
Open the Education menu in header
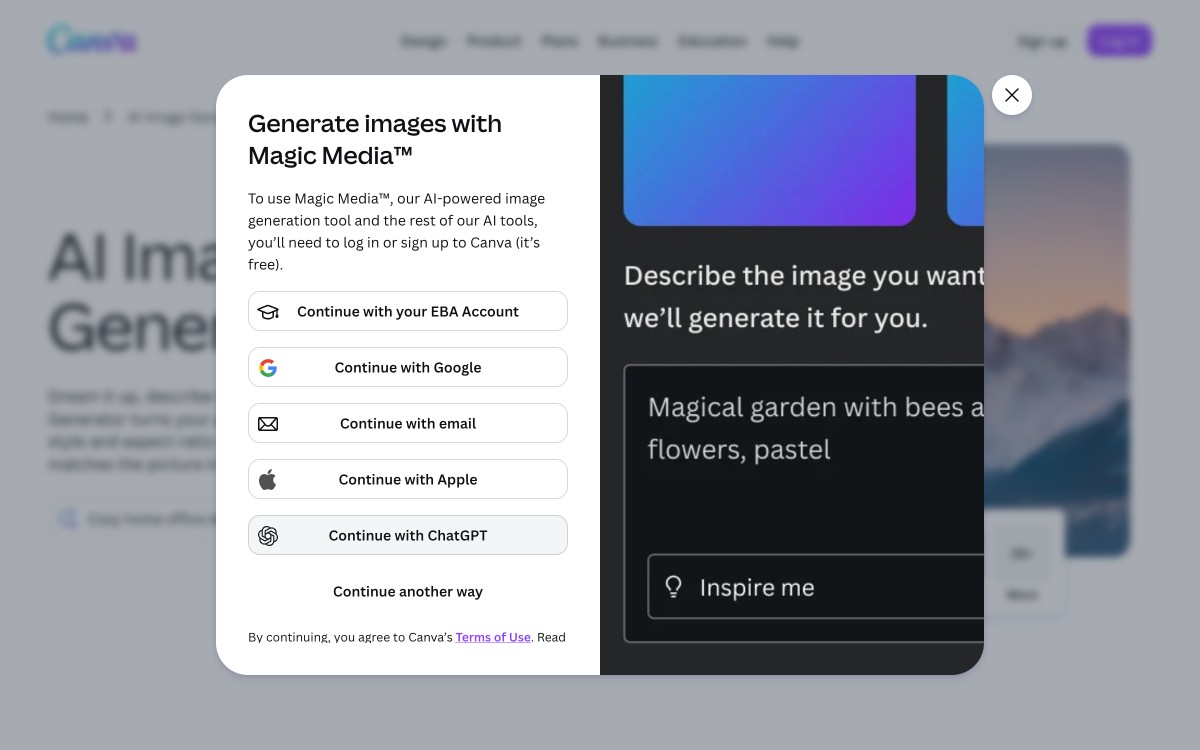click(x=712, y=41)
